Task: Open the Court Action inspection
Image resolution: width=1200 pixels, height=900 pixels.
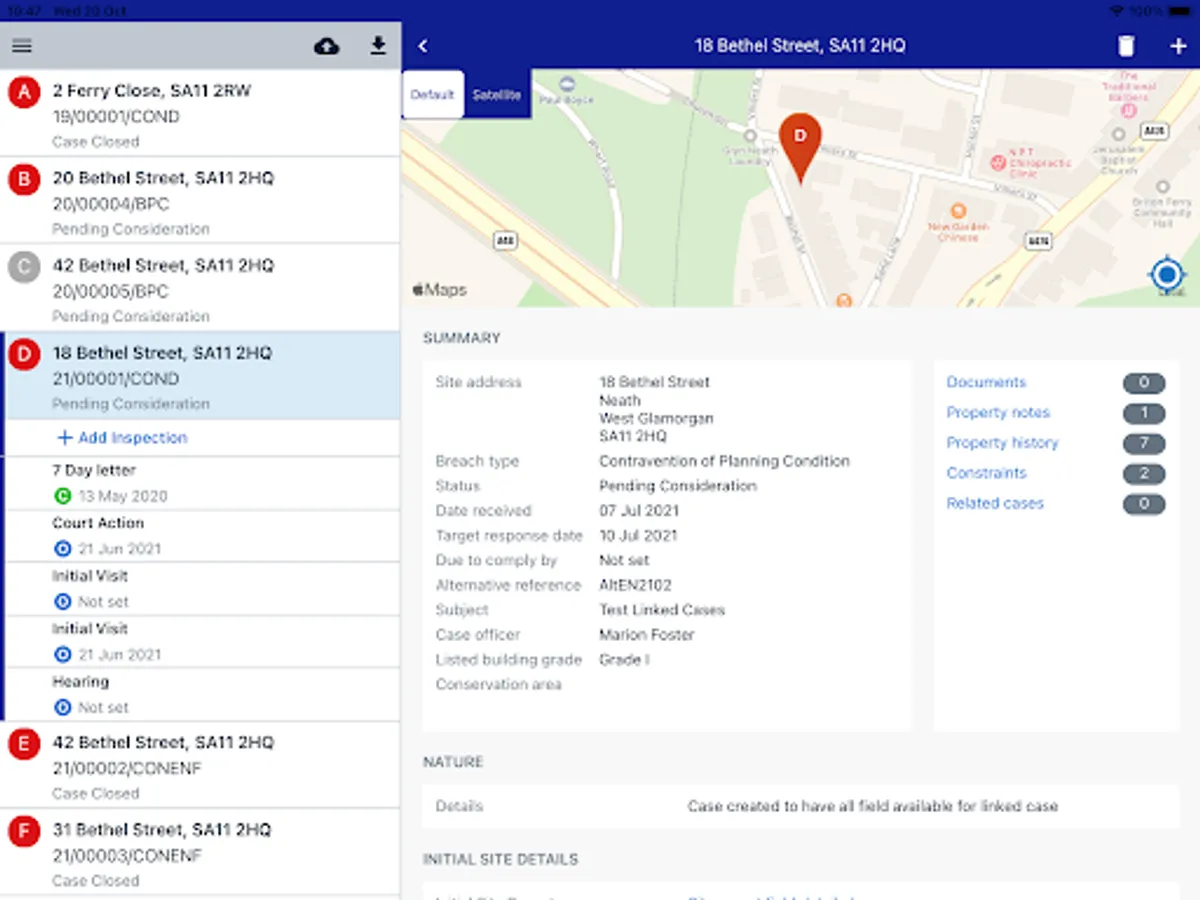Action: (x=203, y=536)
